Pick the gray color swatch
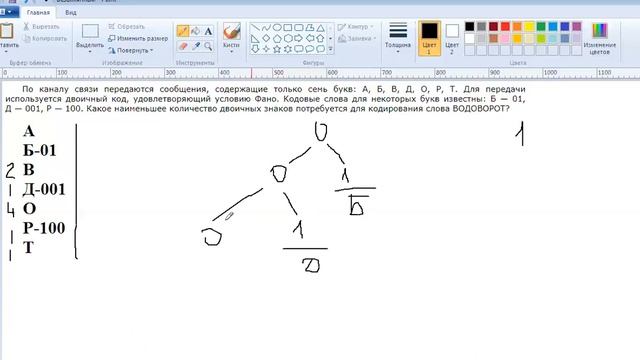Screen dimensions: 640x360 [482, 27]
